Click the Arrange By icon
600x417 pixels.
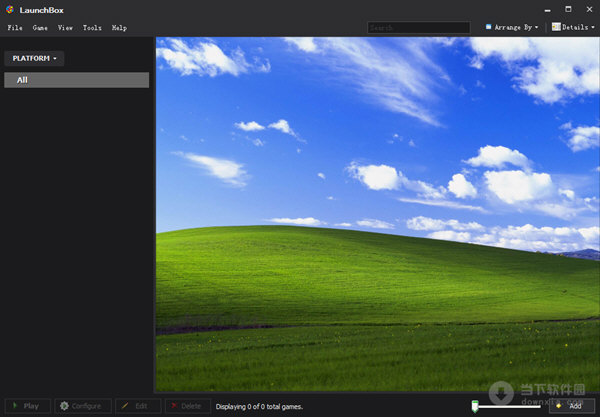point(489,27)
